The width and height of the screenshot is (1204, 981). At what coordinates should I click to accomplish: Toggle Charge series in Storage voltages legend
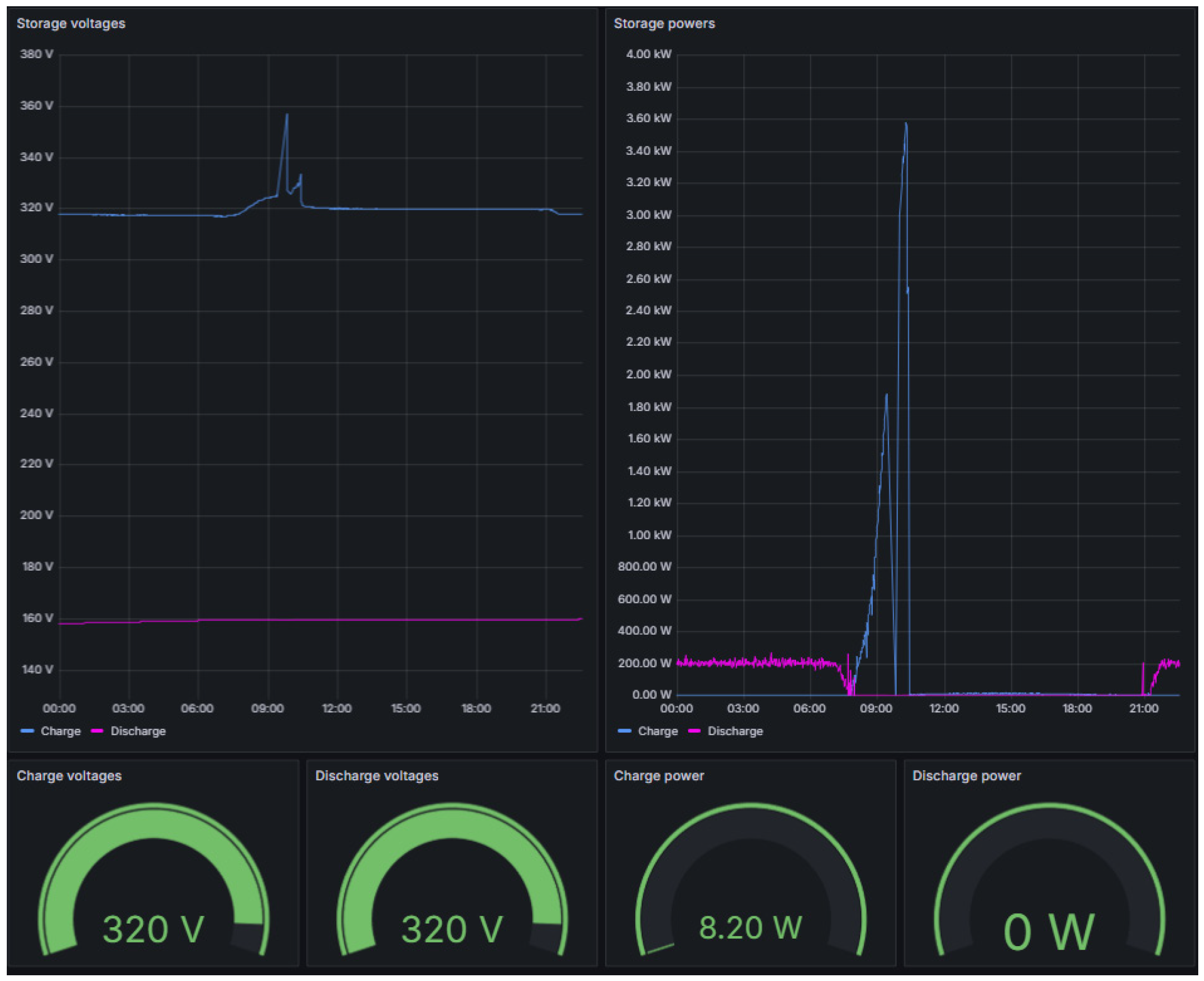tap(61, 731)
